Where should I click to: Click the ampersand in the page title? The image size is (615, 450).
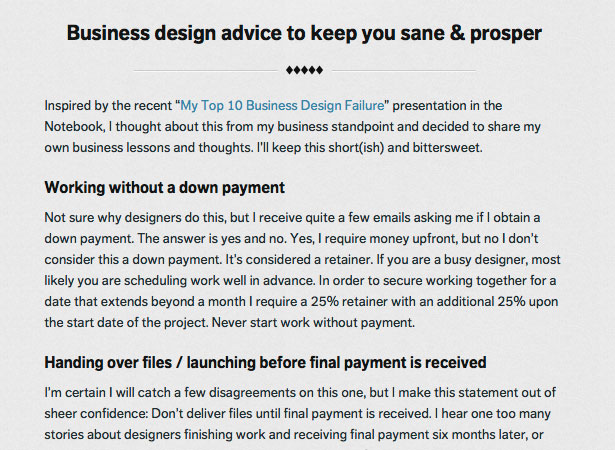tap(457, 33)
